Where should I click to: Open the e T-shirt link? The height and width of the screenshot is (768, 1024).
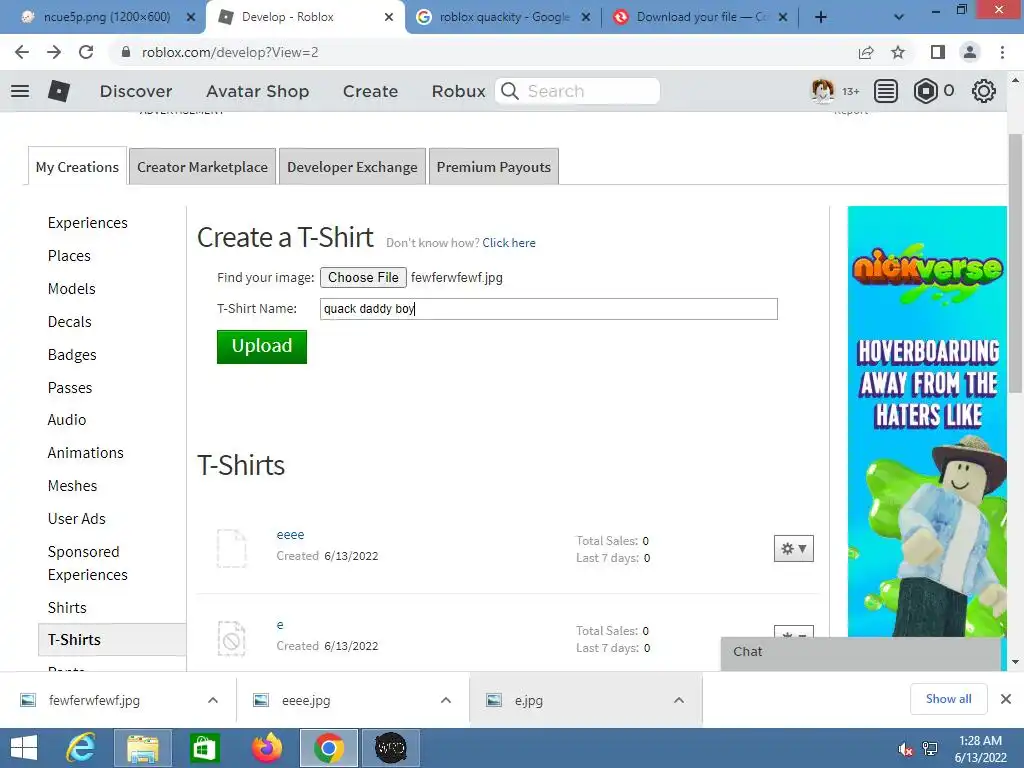coord(280,625)
